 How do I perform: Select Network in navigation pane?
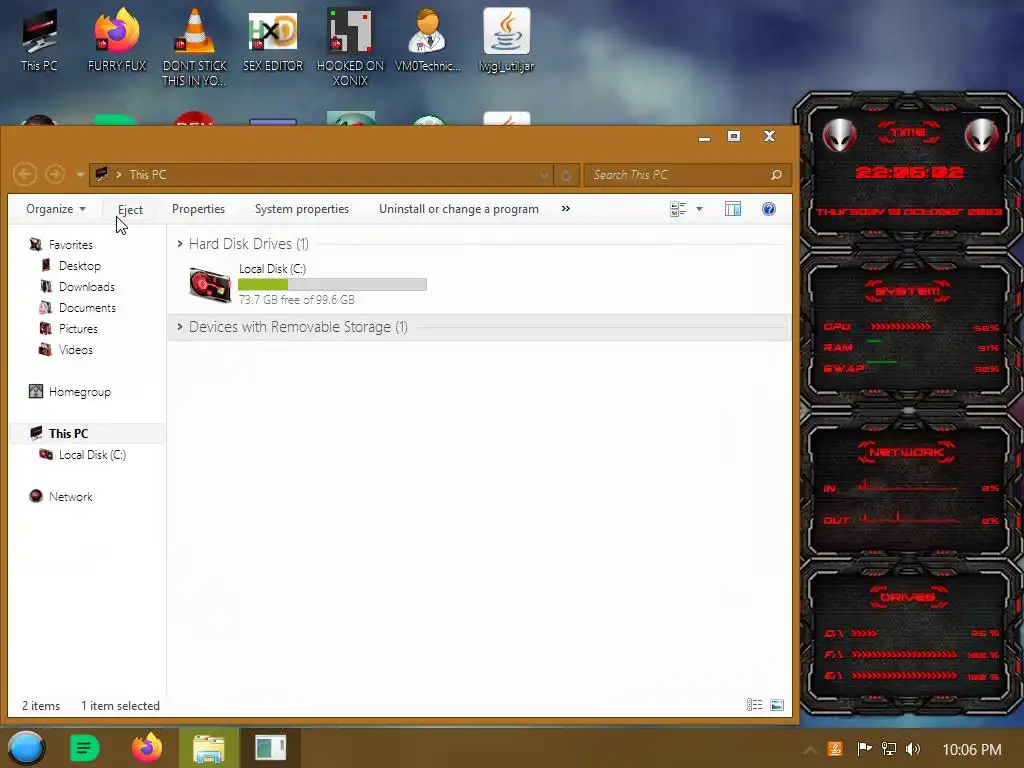tap(71, 496)
